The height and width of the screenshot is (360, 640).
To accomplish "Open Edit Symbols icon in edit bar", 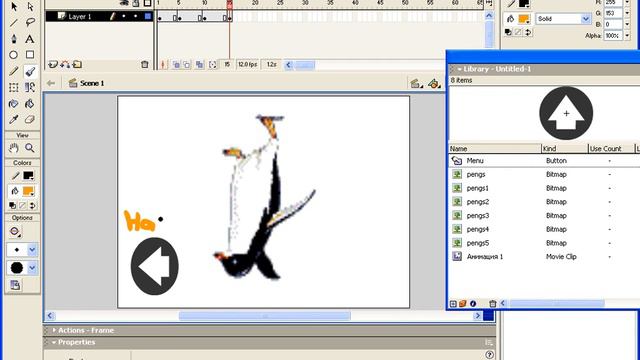I will coord(434,84).
